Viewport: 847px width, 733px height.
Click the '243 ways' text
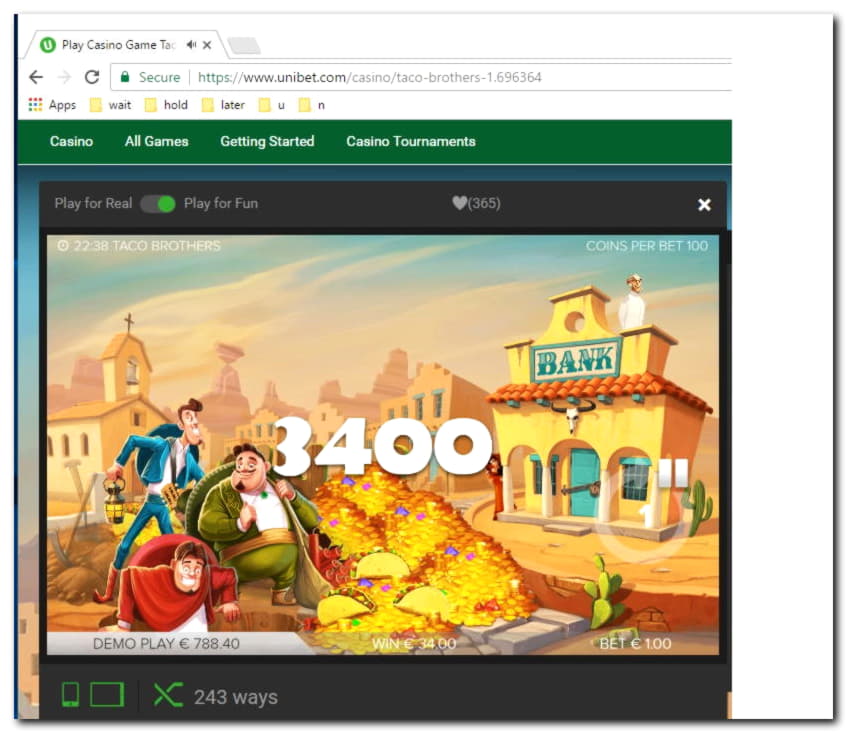click(236, 697)
